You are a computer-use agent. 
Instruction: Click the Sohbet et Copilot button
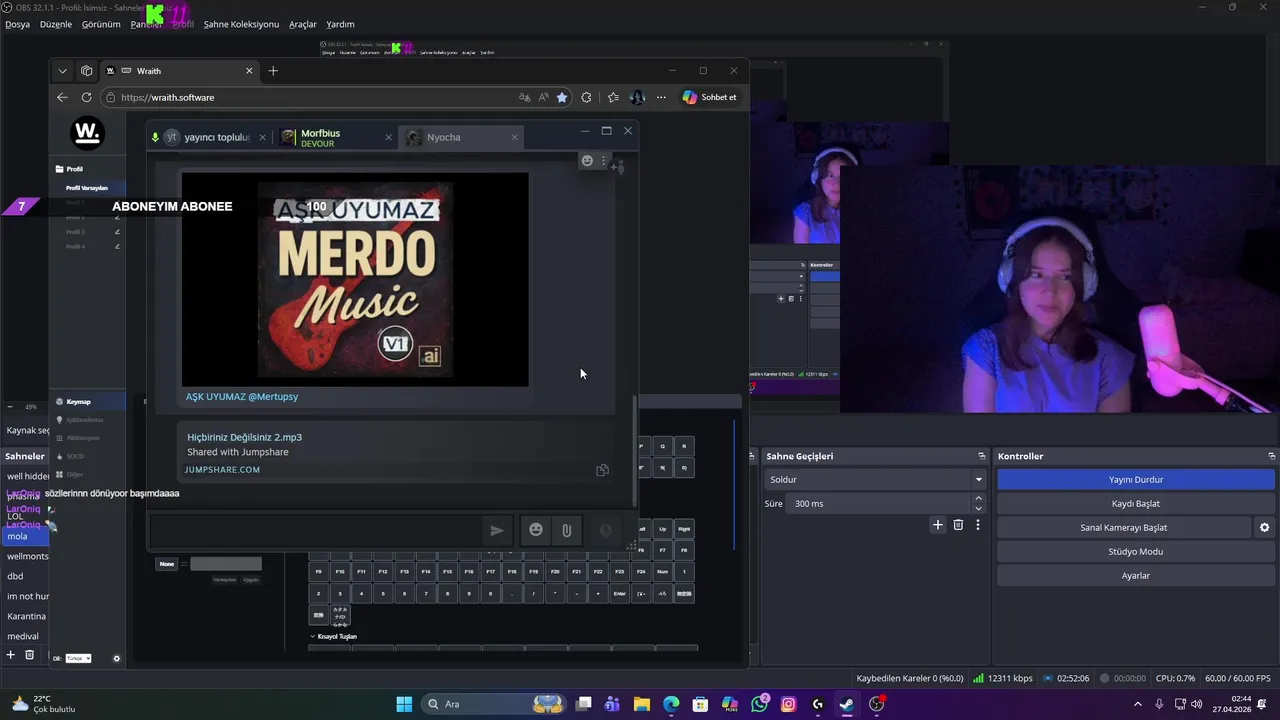pyautogui.click(x=710, y=97)
